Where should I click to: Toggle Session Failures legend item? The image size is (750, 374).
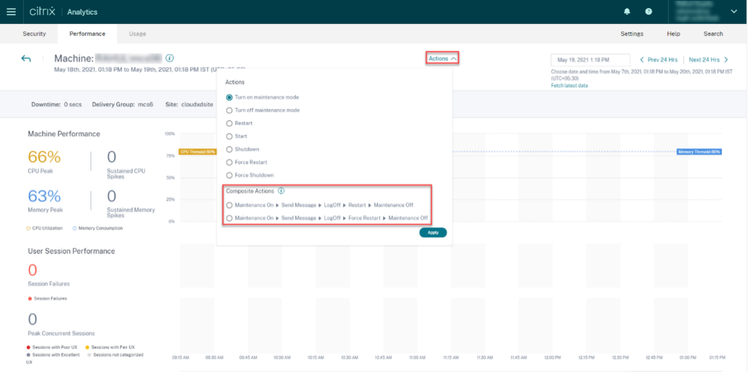[x=47, y=298]
